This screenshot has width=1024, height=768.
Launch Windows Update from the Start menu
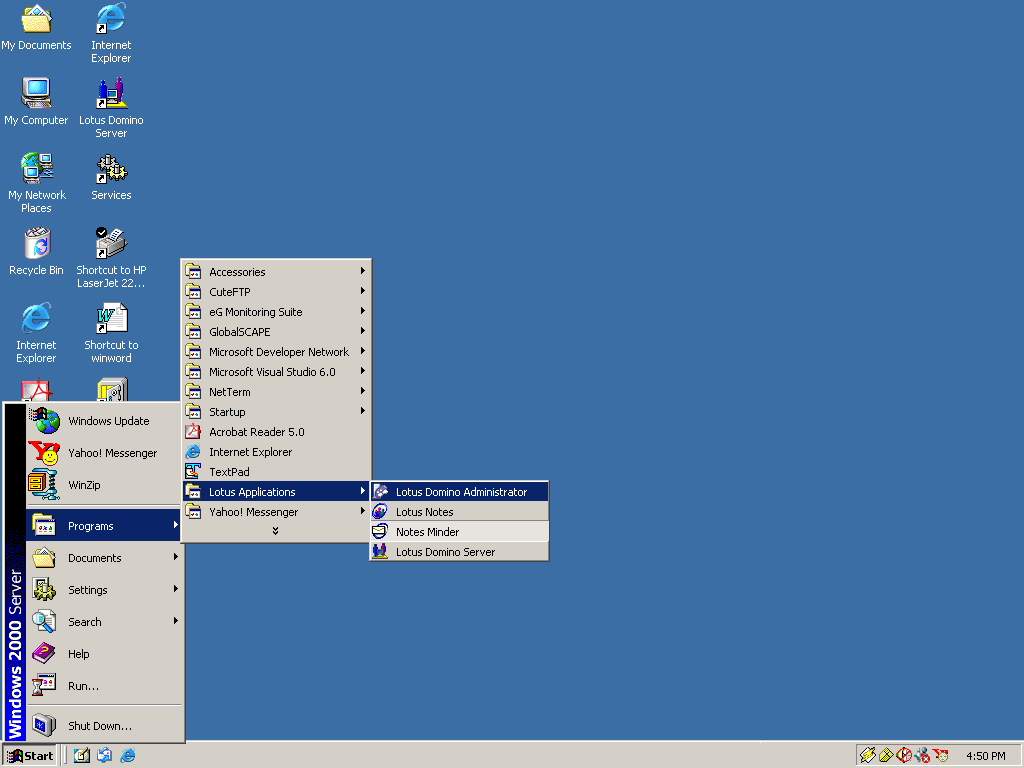[x=104, y=421]
